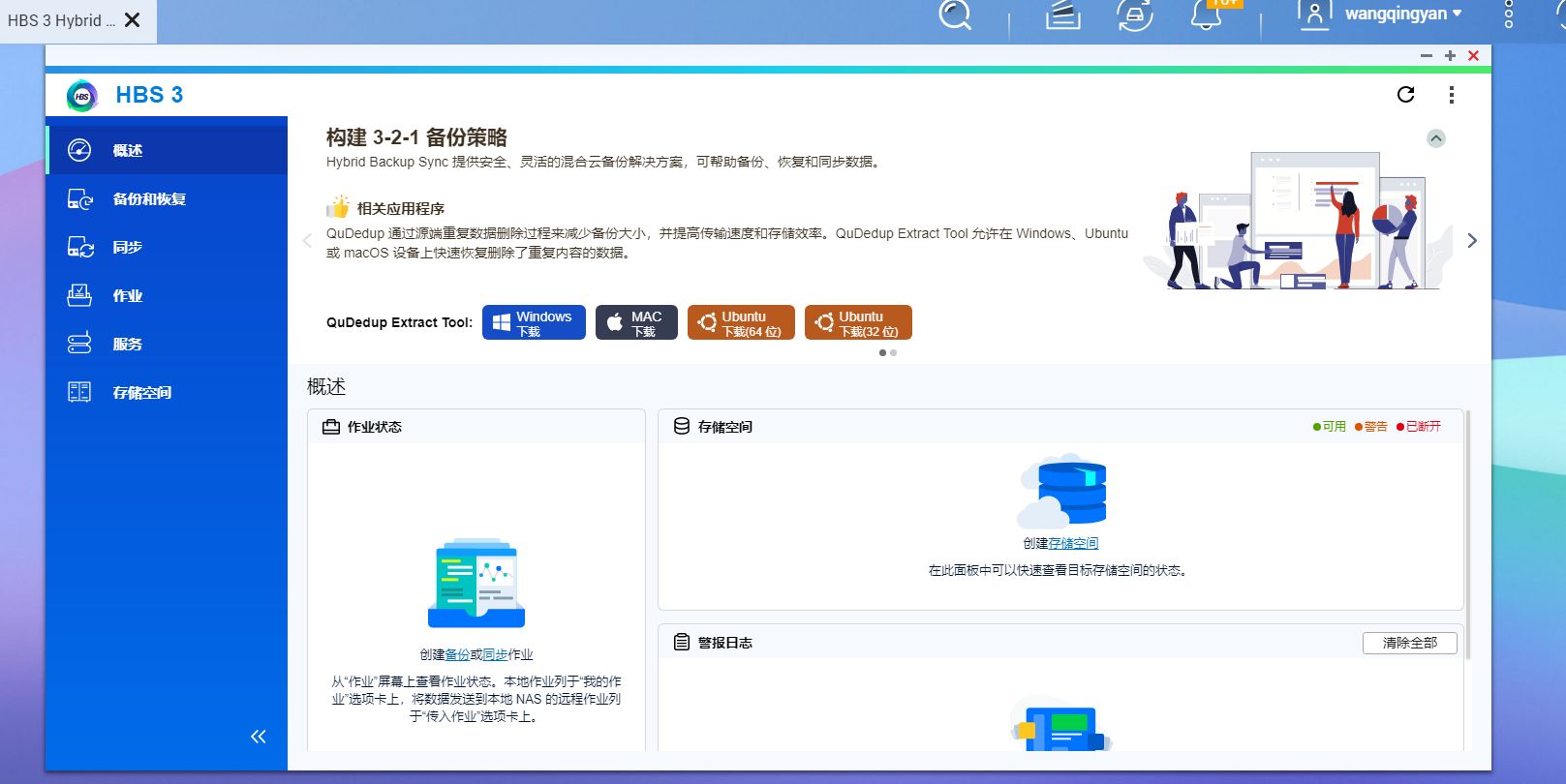Maximize the HBS 3 window
The image size is (1566, 784).
1450,56
